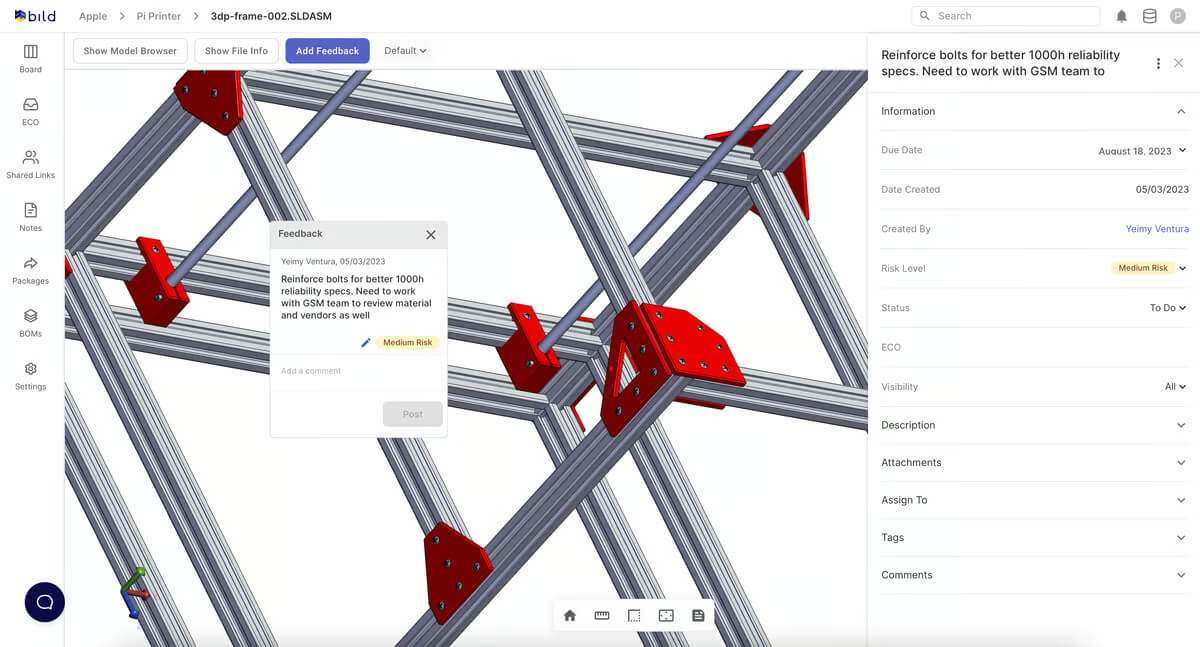Click the Post comment button
1200x647 pixels.
click(x=413, y=414)
